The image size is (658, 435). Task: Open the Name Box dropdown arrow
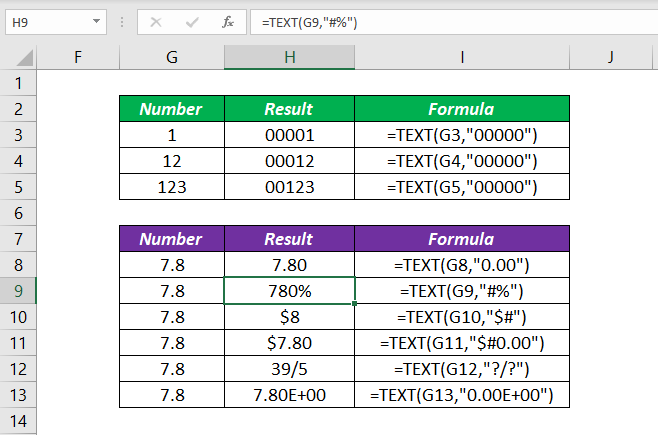pos(94,20)
